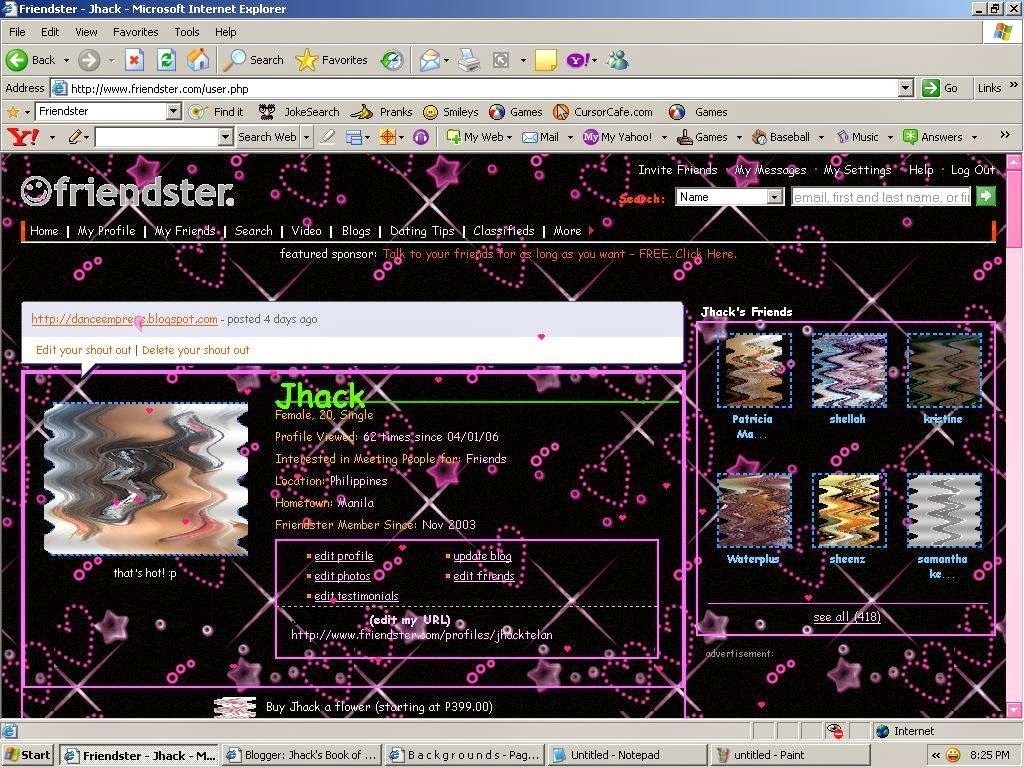Open JokeSearch on the toolbar
1024x768 pixels.
(x=299, y=112)
